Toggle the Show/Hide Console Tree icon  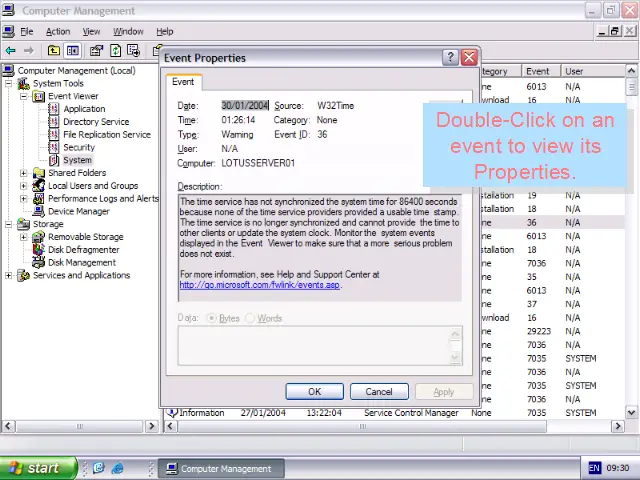click(73, 51)
